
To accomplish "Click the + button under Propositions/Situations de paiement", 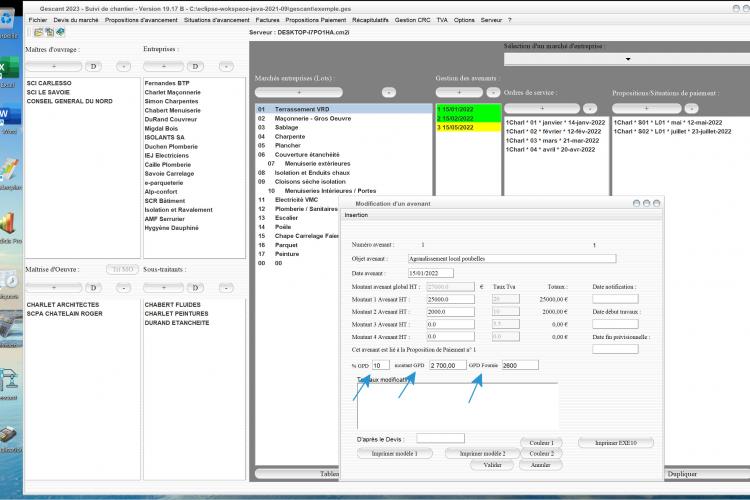I will [646, 108].
